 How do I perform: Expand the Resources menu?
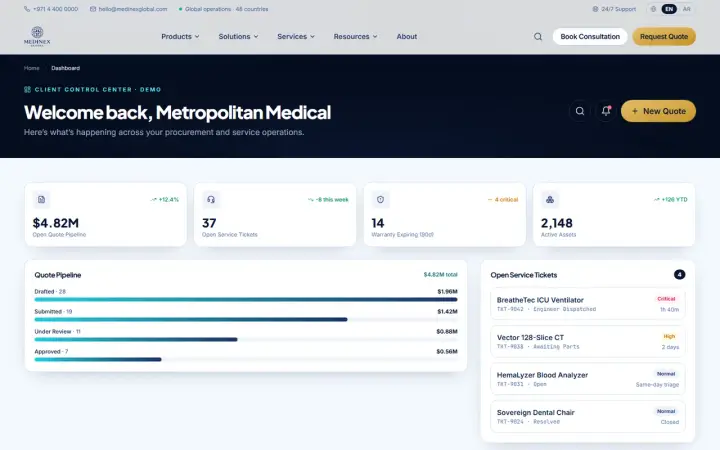click(x=355, y=36)
